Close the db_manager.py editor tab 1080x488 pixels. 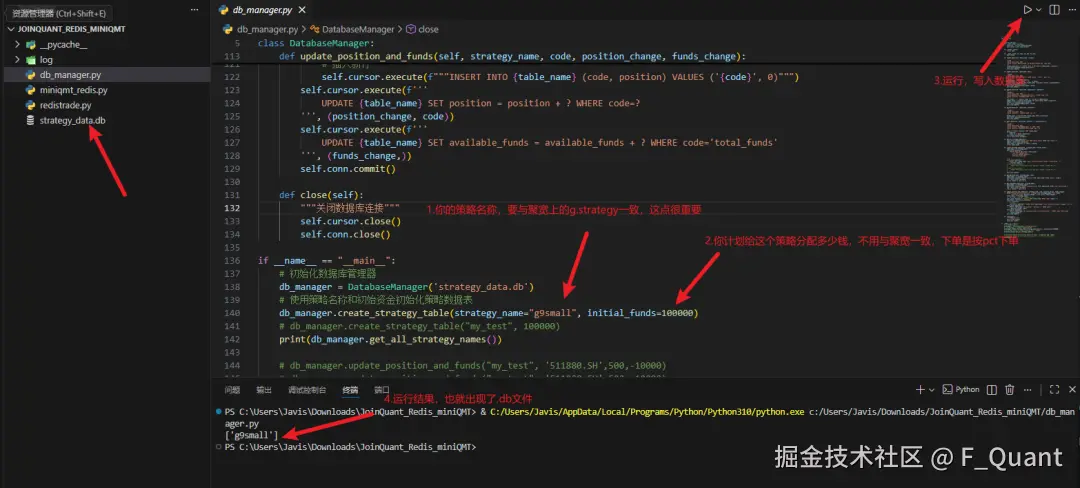pos(302,10)
